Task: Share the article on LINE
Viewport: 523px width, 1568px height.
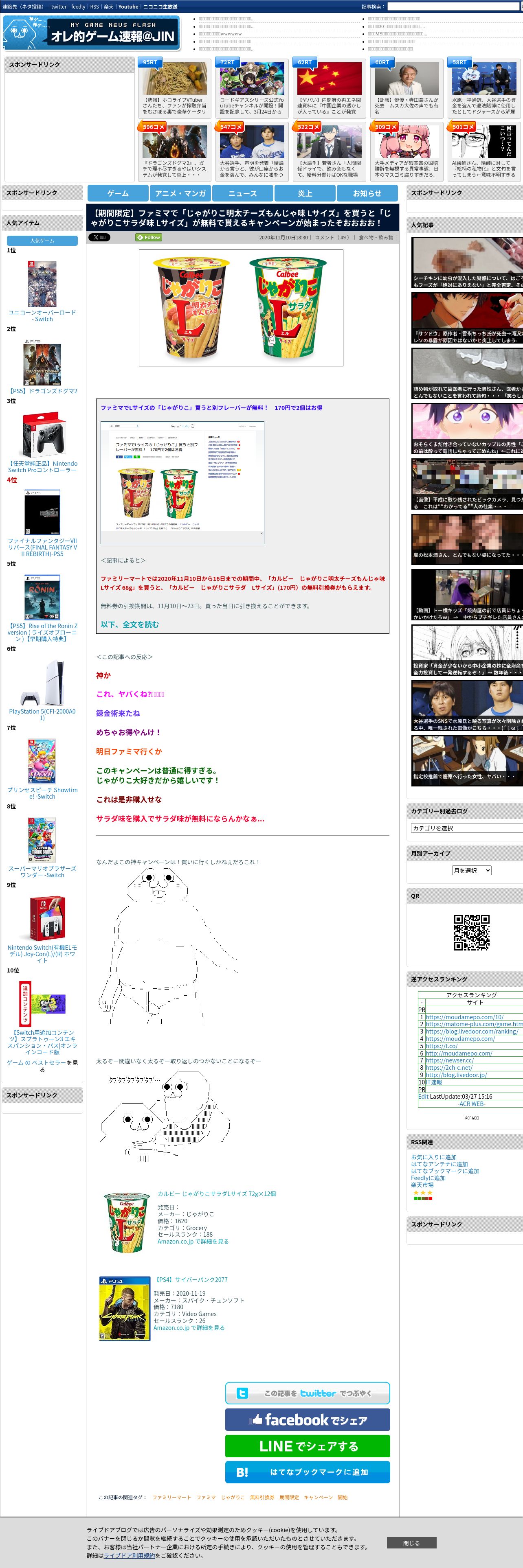Action: coord(308,1446)
